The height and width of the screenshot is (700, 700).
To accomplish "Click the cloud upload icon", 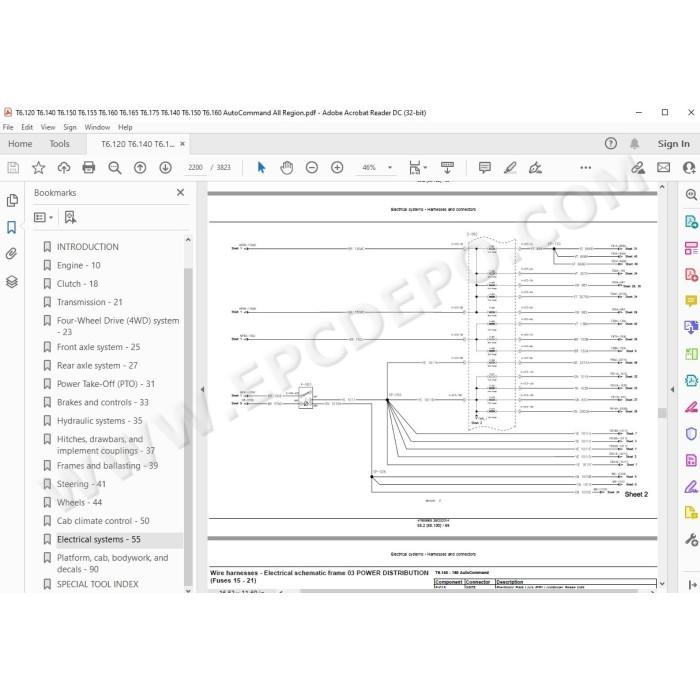I will [64, 168].
